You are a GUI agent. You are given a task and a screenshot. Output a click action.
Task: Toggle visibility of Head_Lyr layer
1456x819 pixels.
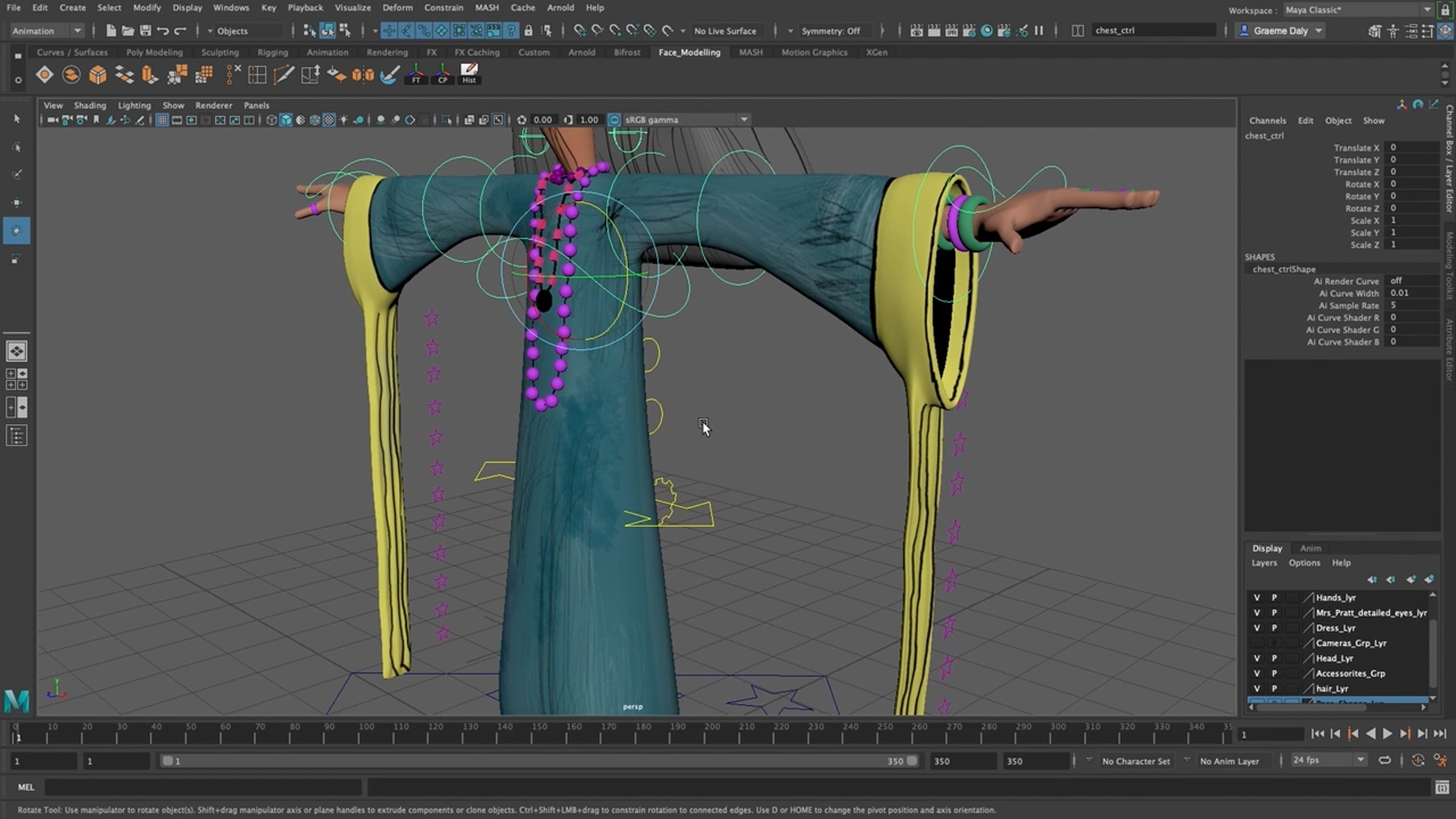pyautogui.click(x=1257, y=658)
